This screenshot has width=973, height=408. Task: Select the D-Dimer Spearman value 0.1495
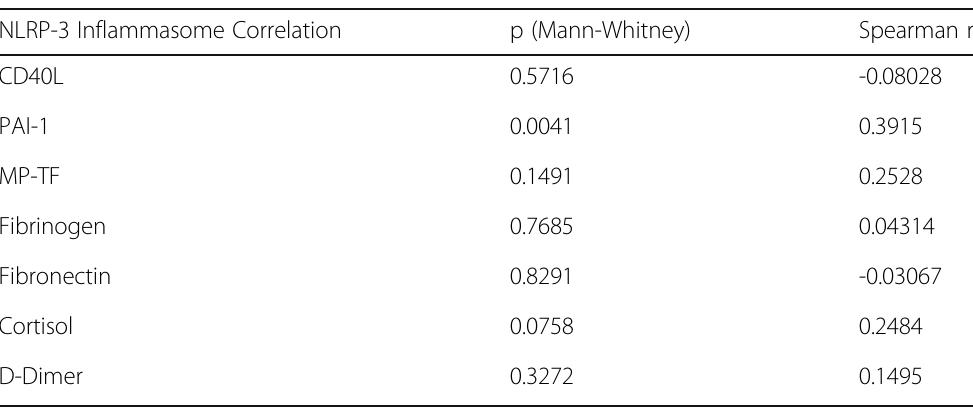(x=887, y=376)
